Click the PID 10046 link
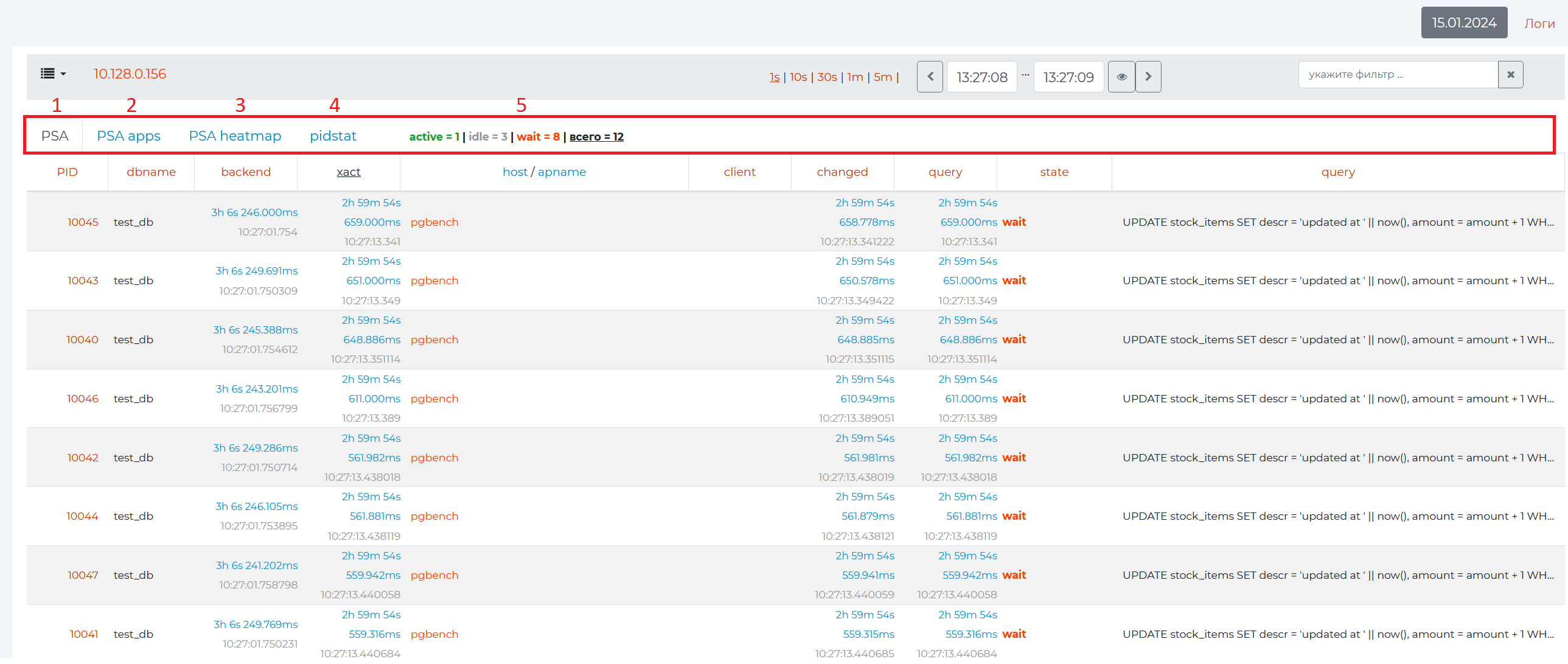This screenshot has width=1568, height=664. pos(83,399)
